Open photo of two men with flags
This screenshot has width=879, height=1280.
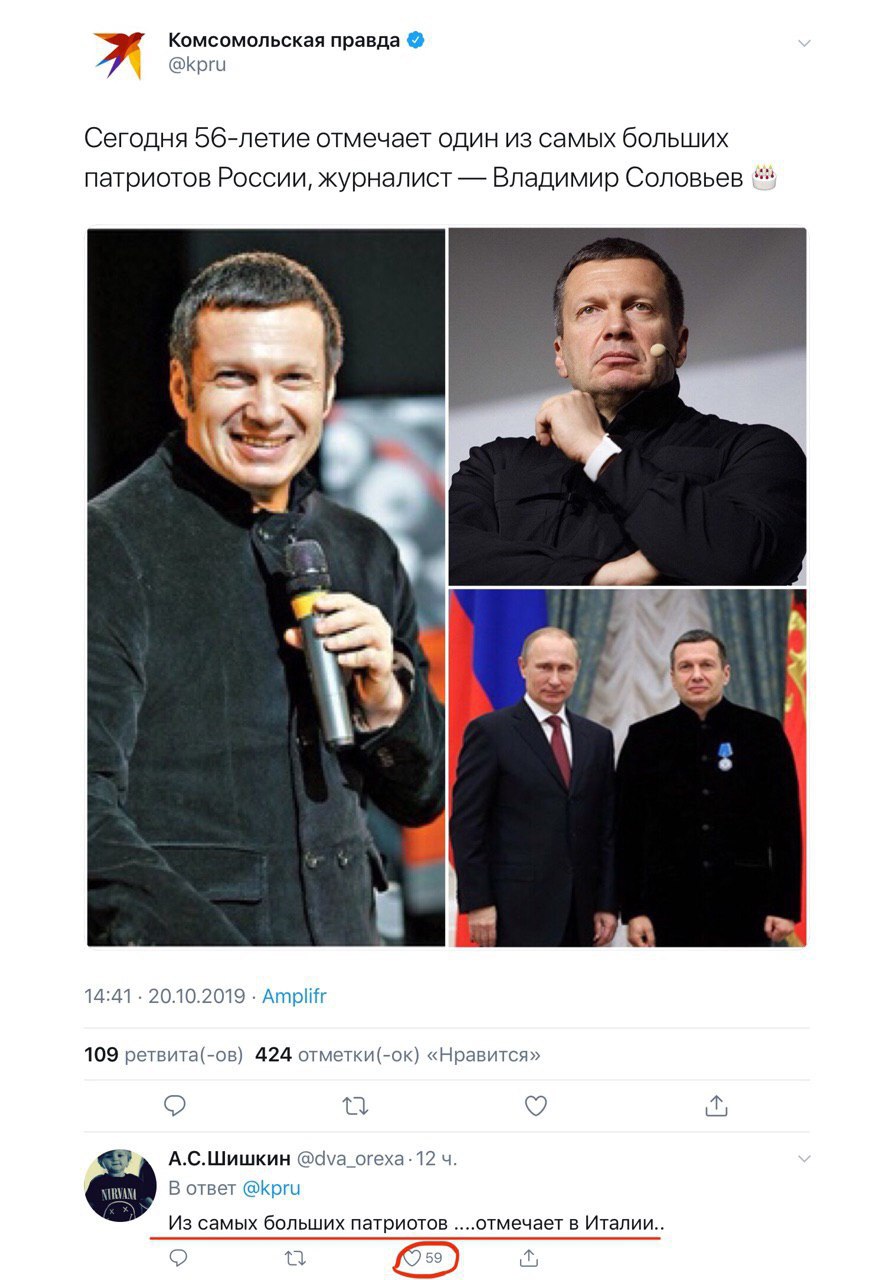(x=627, y=767)
